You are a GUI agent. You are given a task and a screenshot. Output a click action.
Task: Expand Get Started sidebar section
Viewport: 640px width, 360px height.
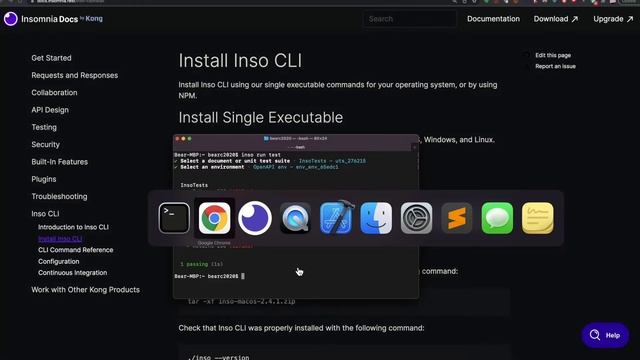[51, 58]
